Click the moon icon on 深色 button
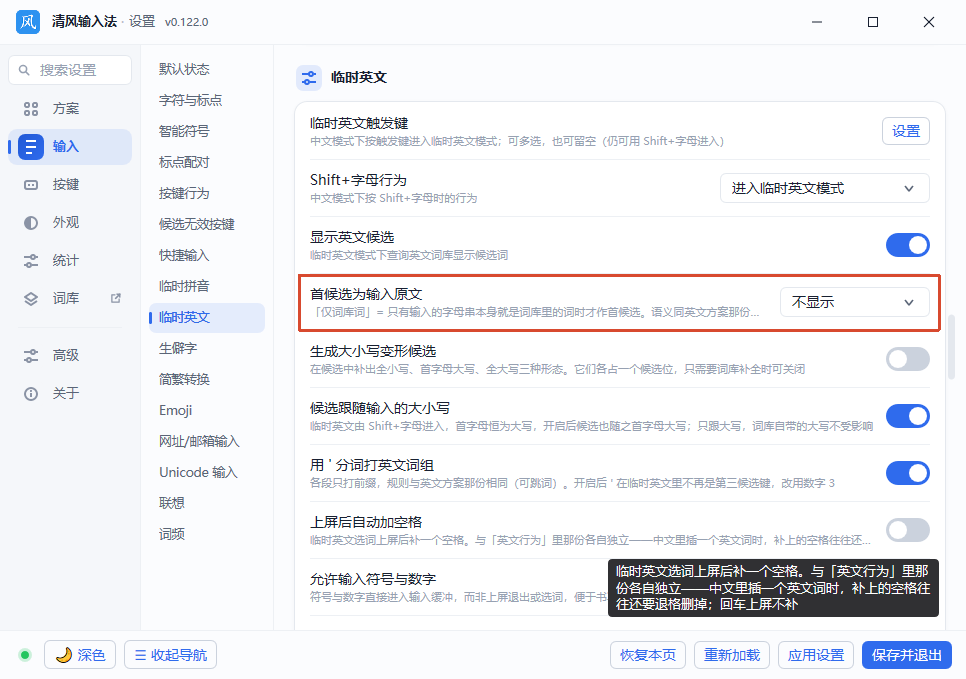This screenshot has height=679, width=966. [x=63, y=655]
